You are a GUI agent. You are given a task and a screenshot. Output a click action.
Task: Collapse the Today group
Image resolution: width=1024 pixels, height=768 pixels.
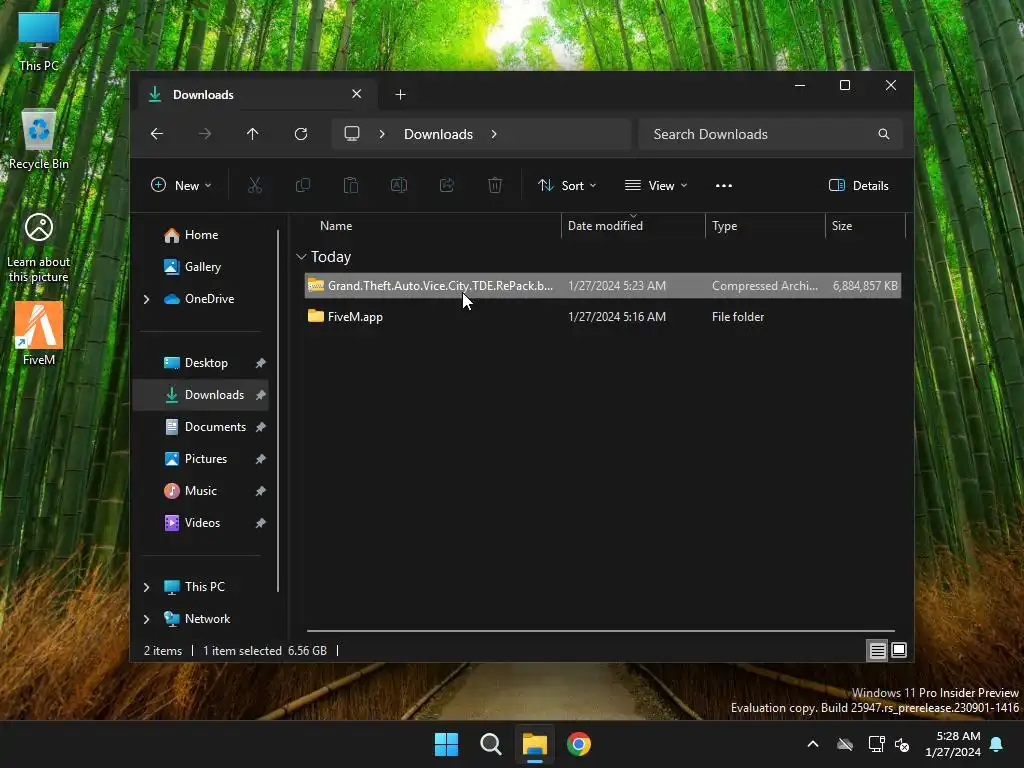pyautogui.click(x=301, y=257)
